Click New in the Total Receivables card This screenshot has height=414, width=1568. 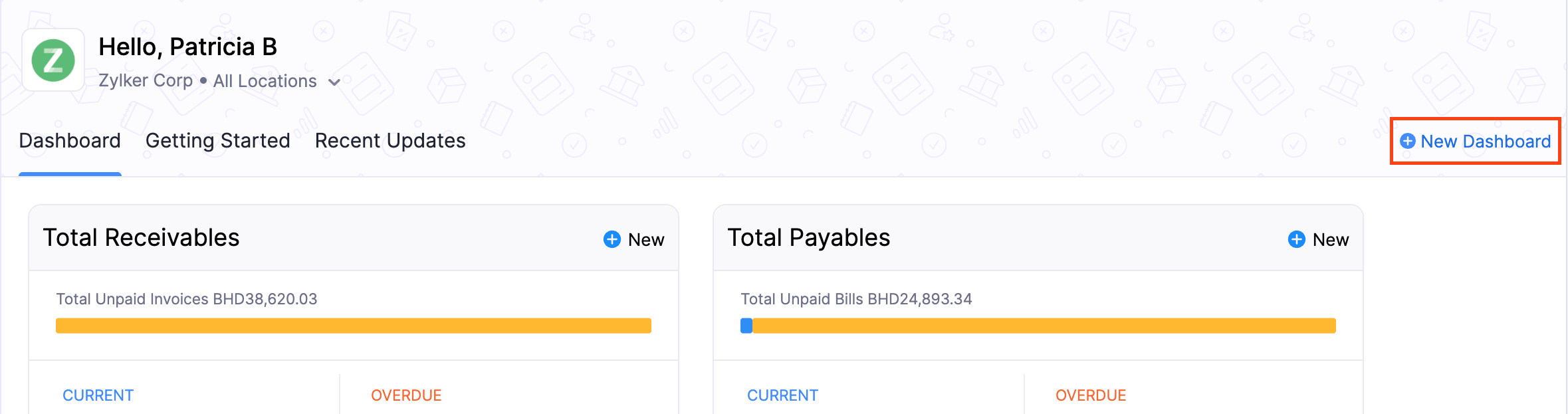[645, 239]
